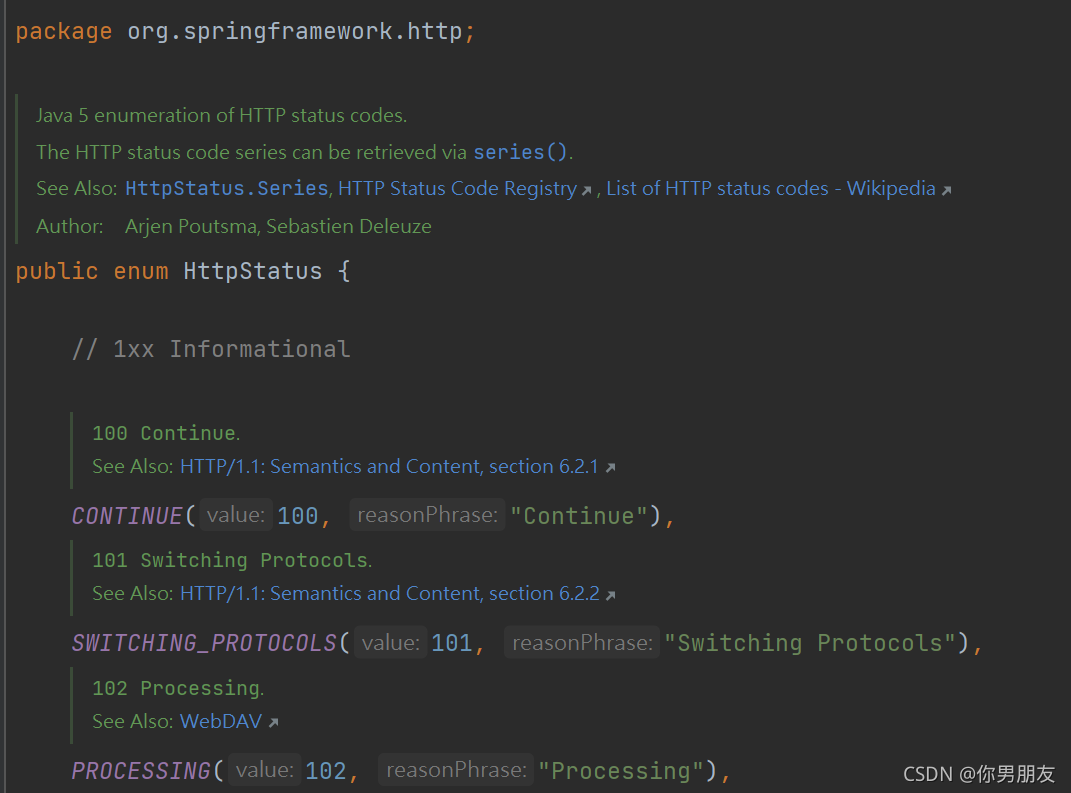Select the PROCESSING enum constant
Viewport: 1071px width, 793px height.
point(141,770)
